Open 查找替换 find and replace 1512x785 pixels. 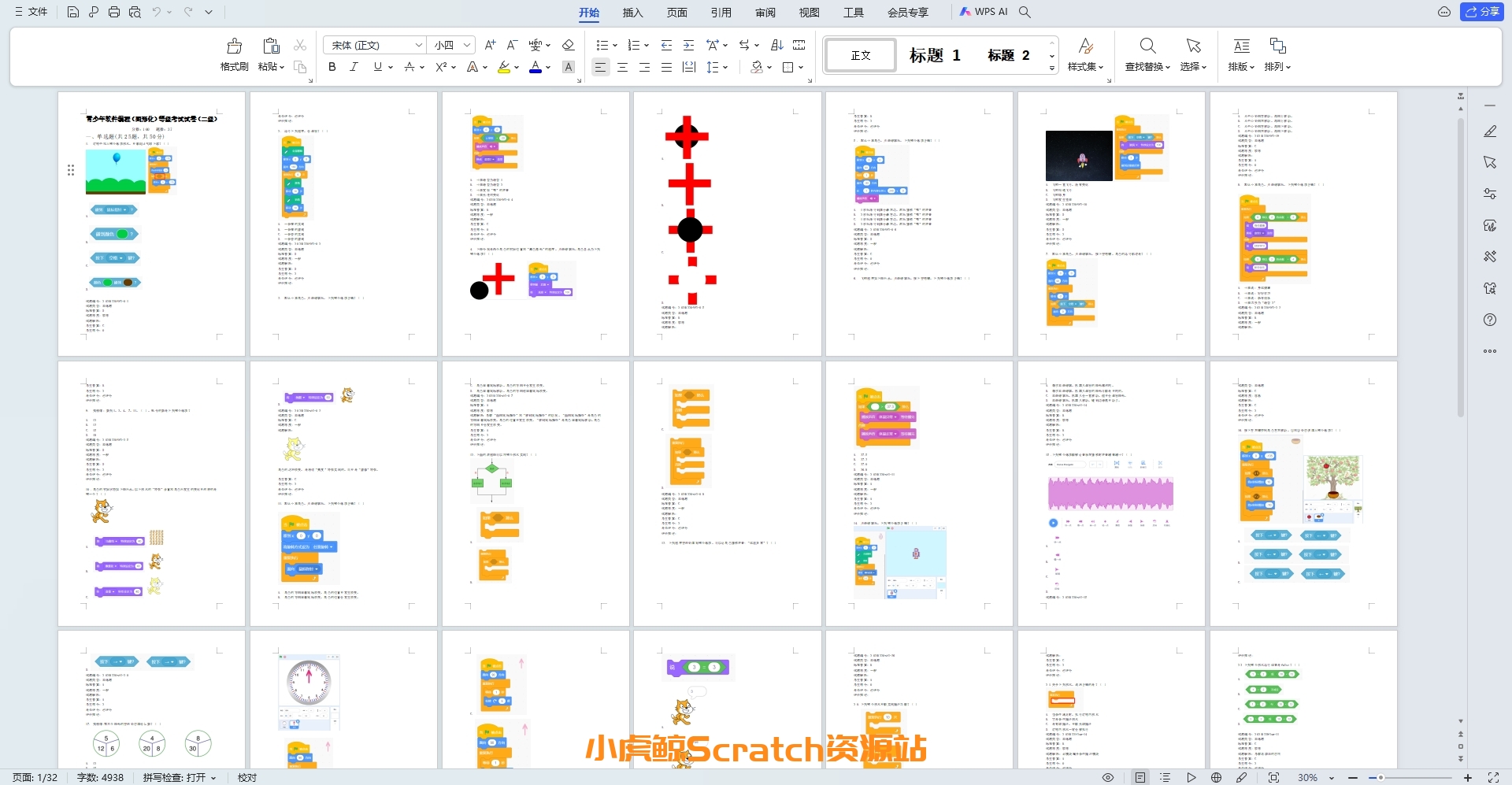[1147, 54]
